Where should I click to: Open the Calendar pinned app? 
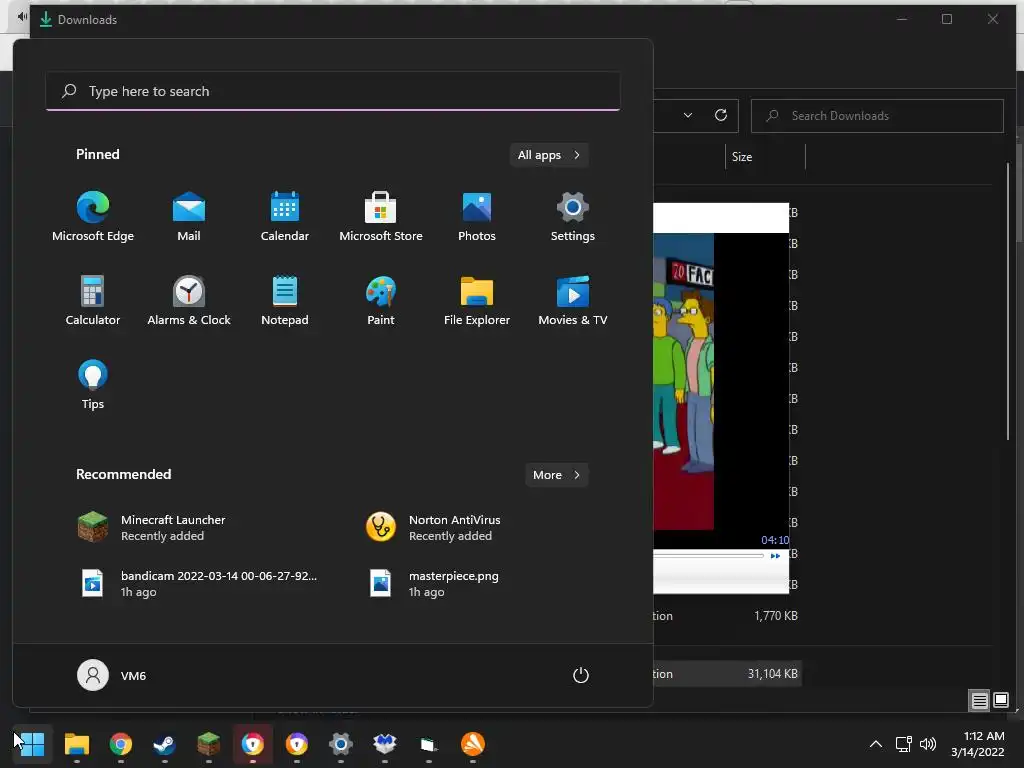click(285, 217)
